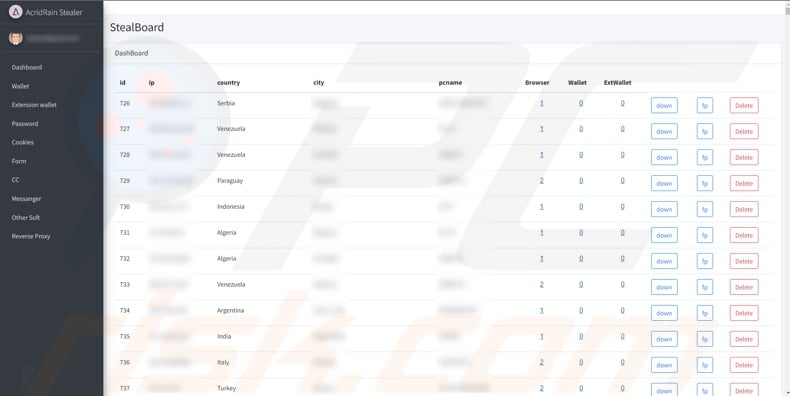The width and height of the screenshot is (790, 396).
Task: Click the StealBoard page title
Action: point(137,27)
